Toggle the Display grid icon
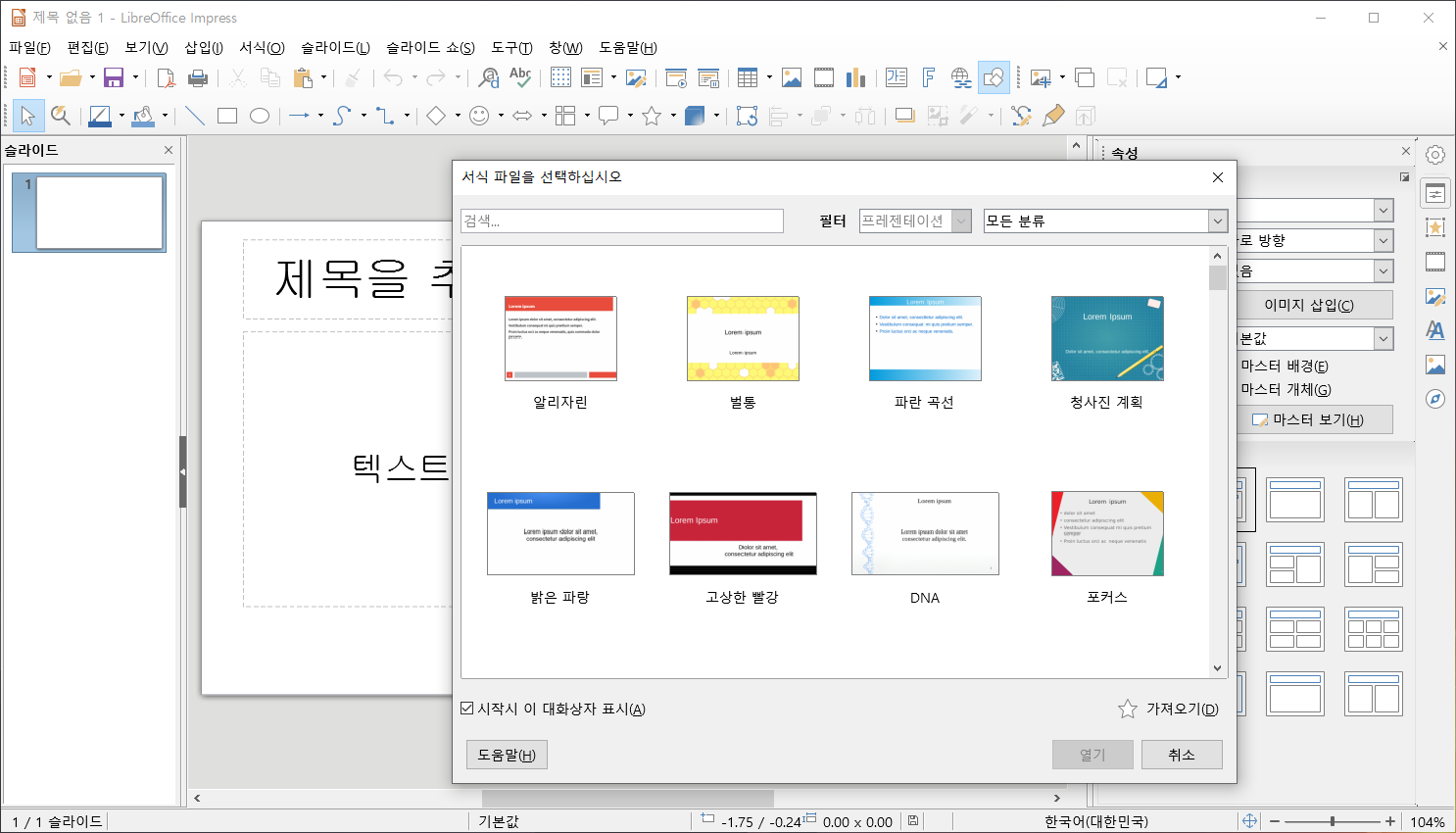 [560, 77]
